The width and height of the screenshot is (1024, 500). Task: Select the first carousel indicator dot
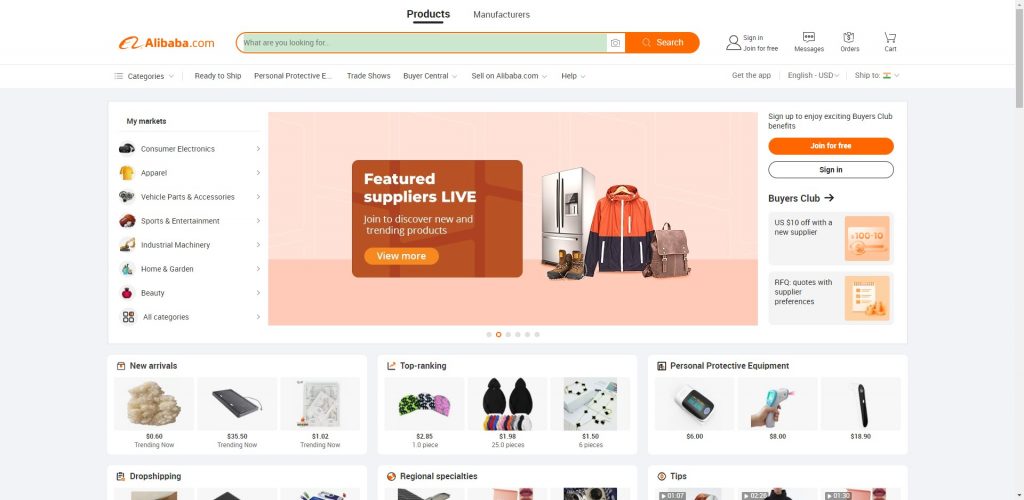488,334
